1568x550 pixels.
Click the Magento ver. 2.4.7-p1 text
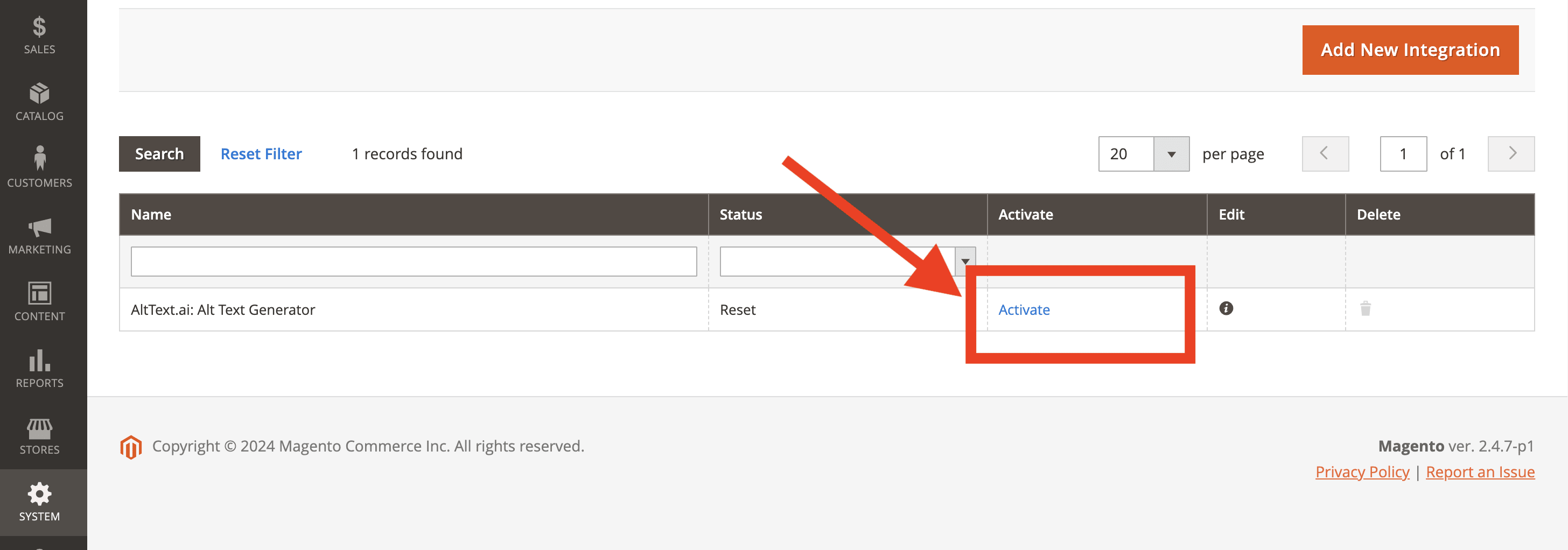(x=1456, y=446)
